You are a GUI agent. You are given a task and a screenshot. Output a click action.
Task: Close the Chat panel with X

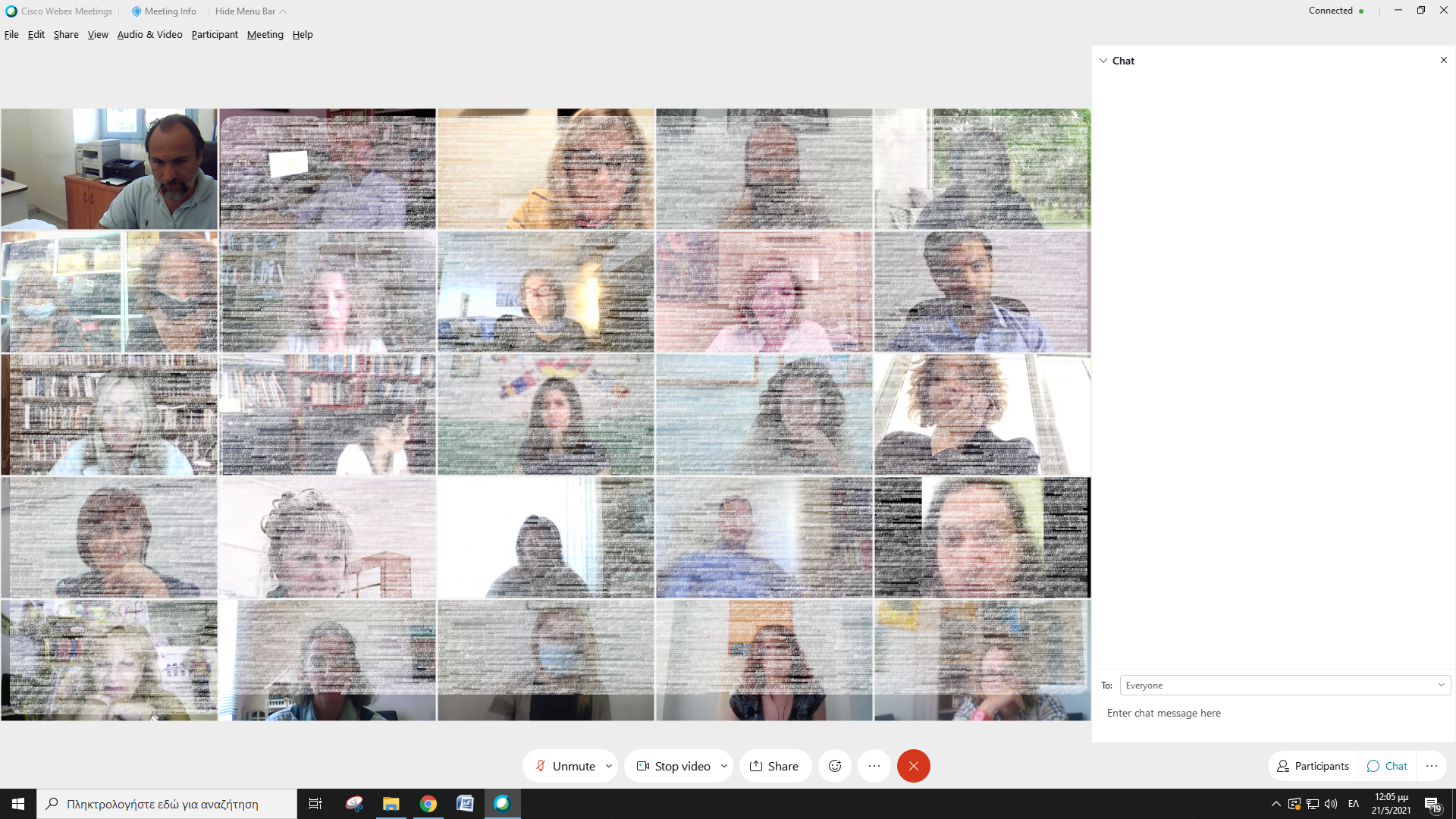[1443, 60]
